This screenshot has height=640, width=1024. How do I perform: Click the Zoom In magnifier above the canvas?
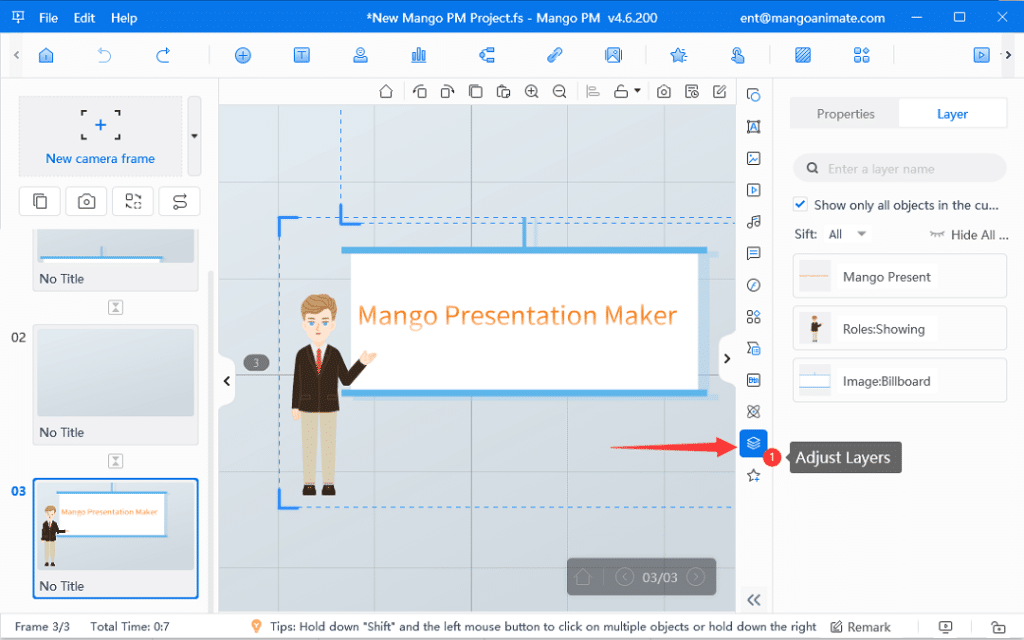click(531, 91)
